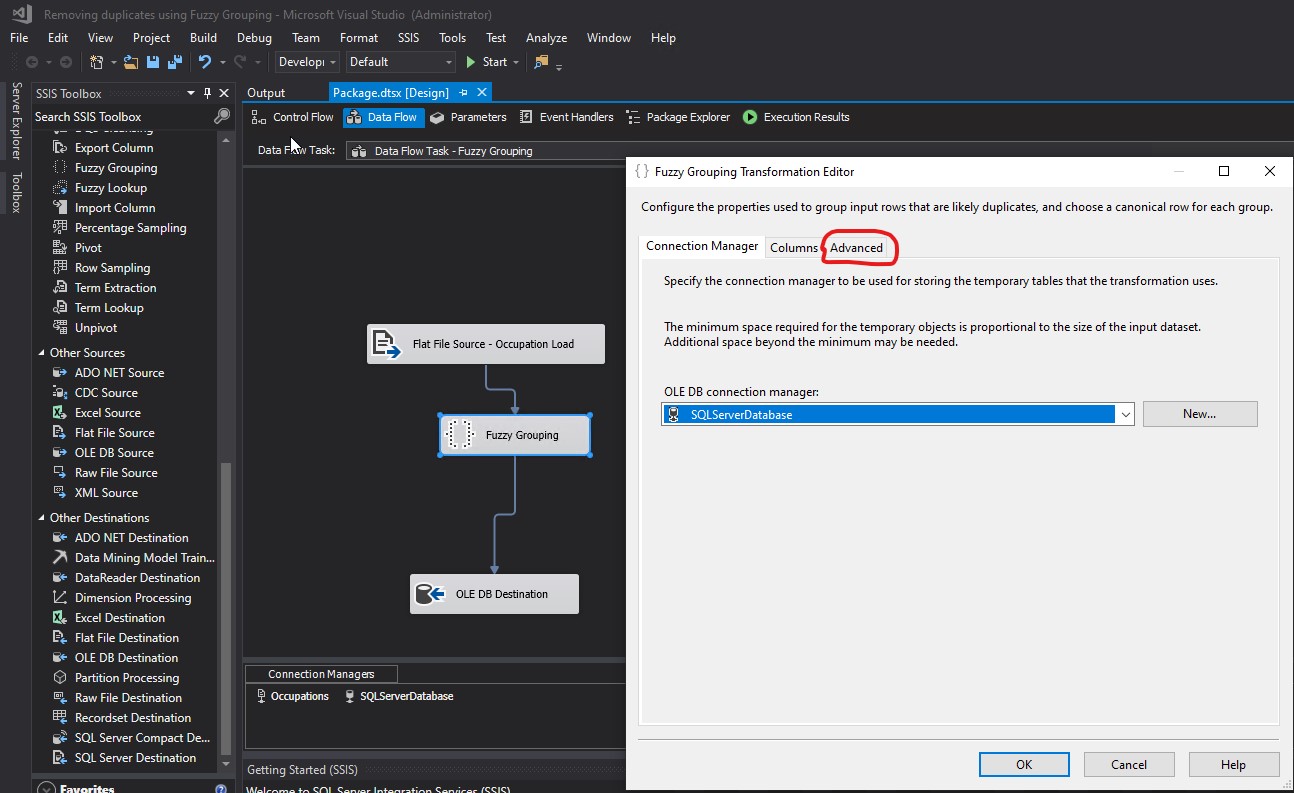Switch to the Columns tab
Screen dimensions: 1294x793
(x=794, y=248)
